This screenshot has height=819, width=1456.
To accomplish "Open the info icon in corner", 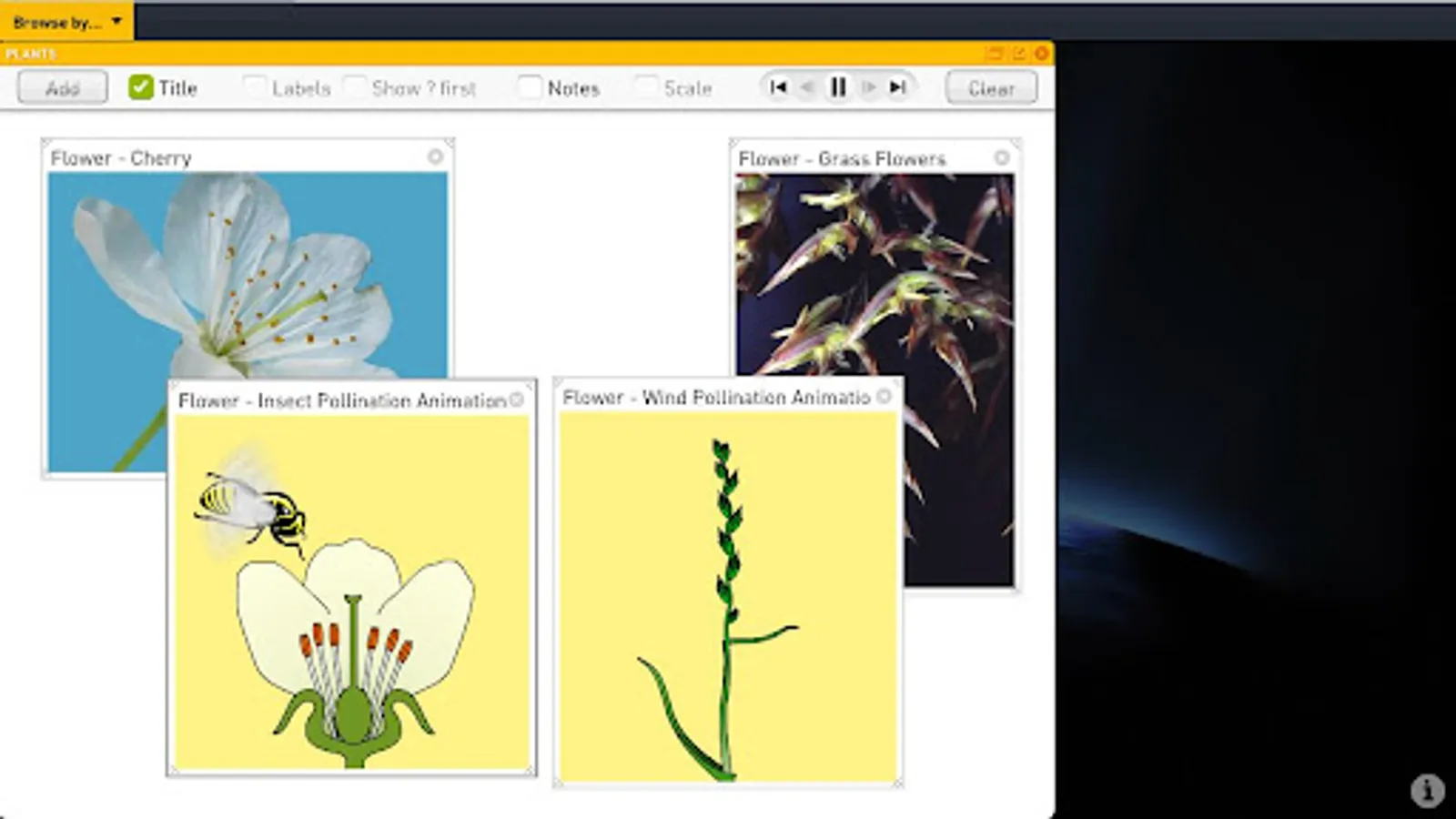I will click(x=1427, y=790).
